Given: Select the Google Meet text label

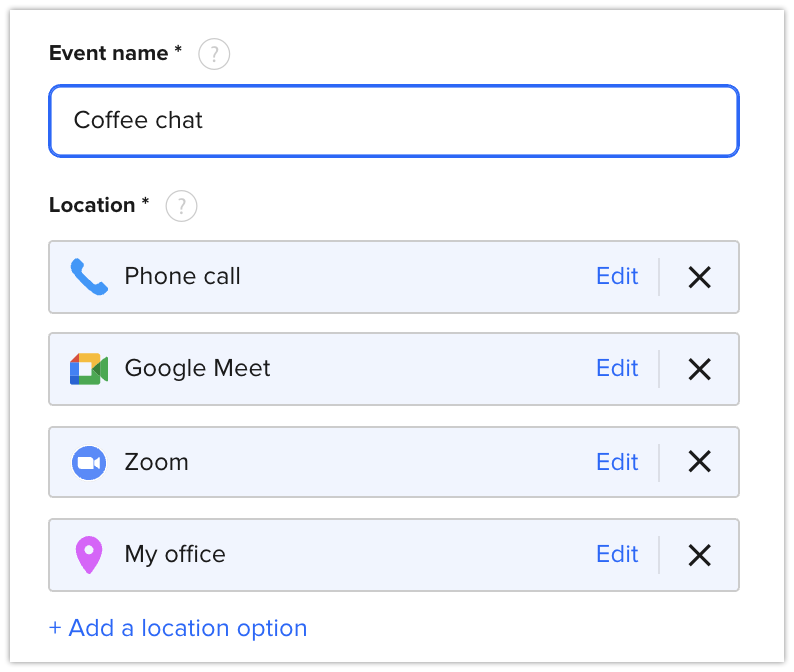Looking at the screenshot, I should [x=197, y=369].
